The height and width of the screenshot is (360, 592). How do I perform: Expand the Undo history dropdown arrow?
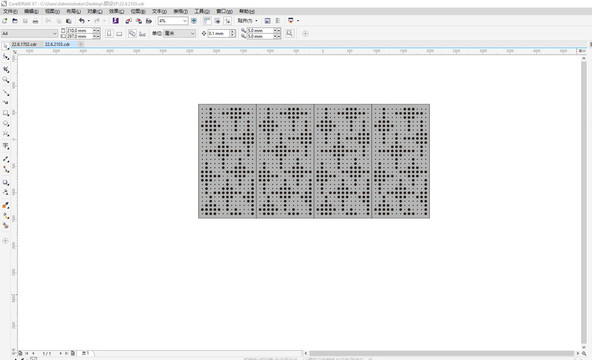pos(89,21)
